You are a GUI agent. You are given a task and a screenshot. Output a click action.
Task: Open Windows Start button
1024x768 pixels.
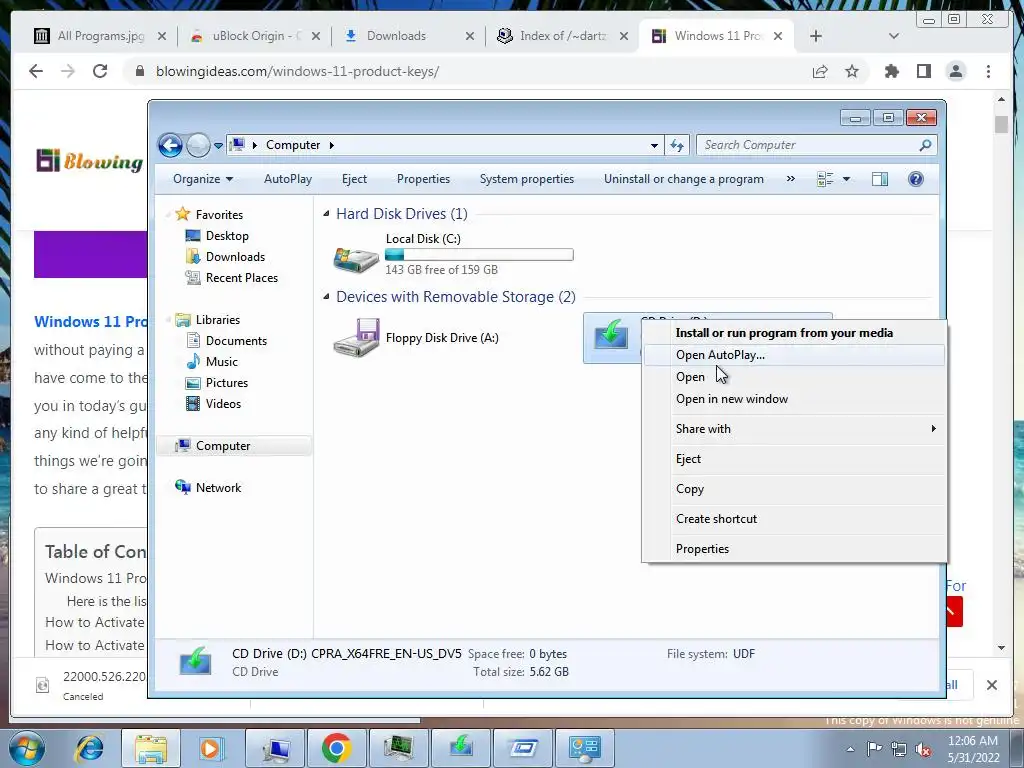27,748
